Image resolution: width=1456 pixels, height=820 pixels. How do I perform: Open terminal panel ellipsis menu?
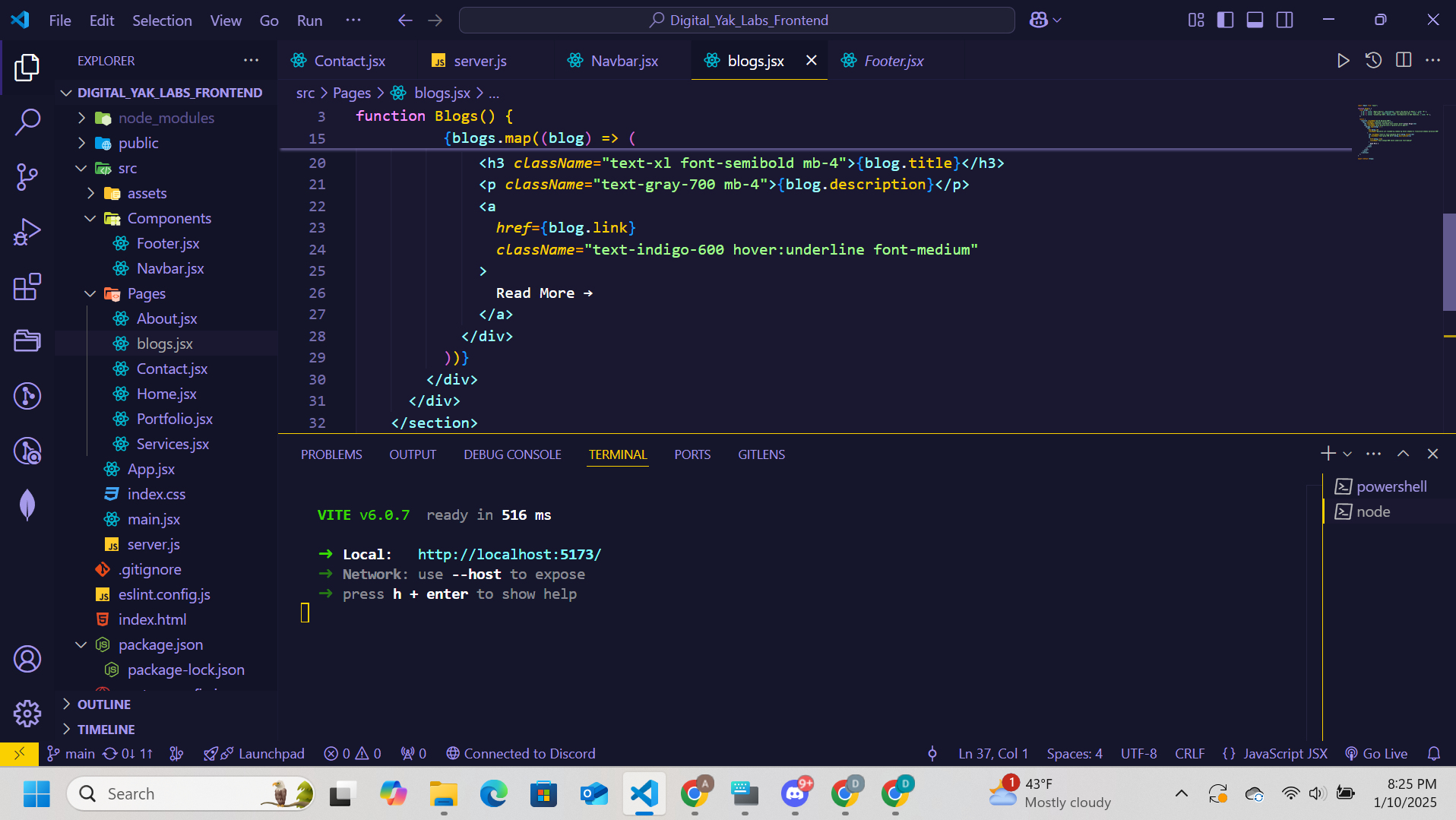click(x=1373, y=454)
